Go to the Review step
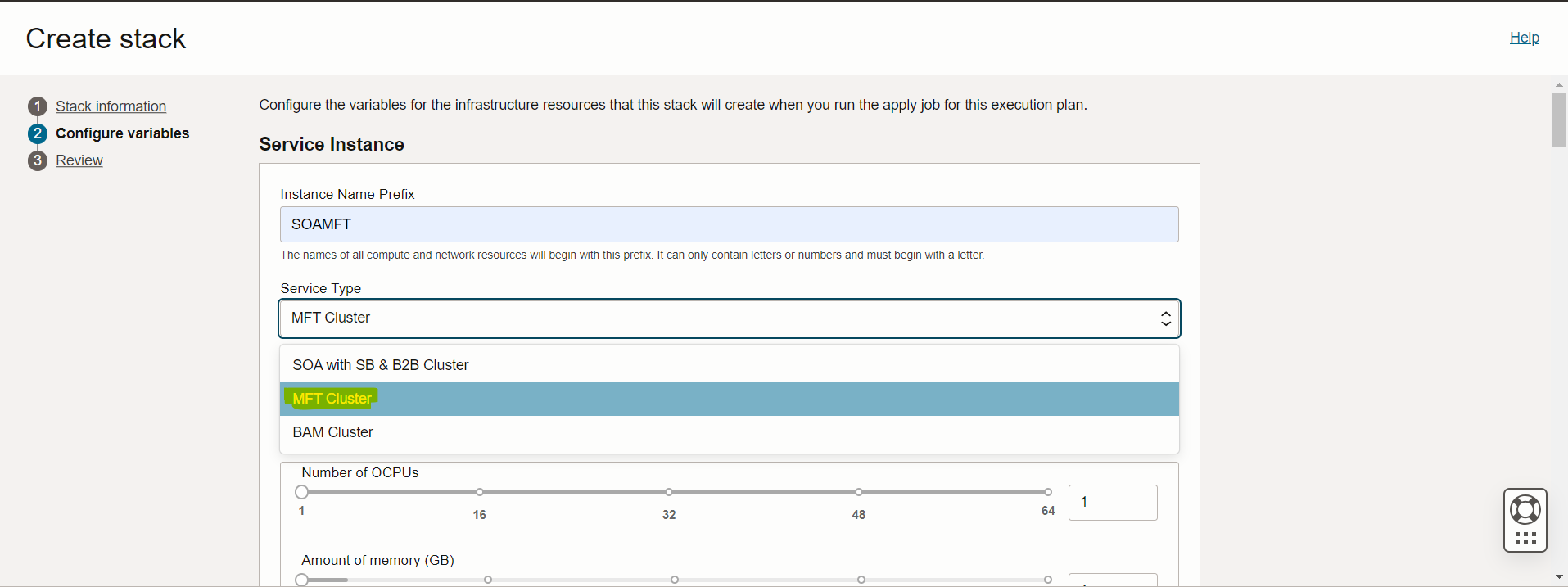Image resolution: width=1568 pixels, height=587 pixels. click(x=79, y=160)
